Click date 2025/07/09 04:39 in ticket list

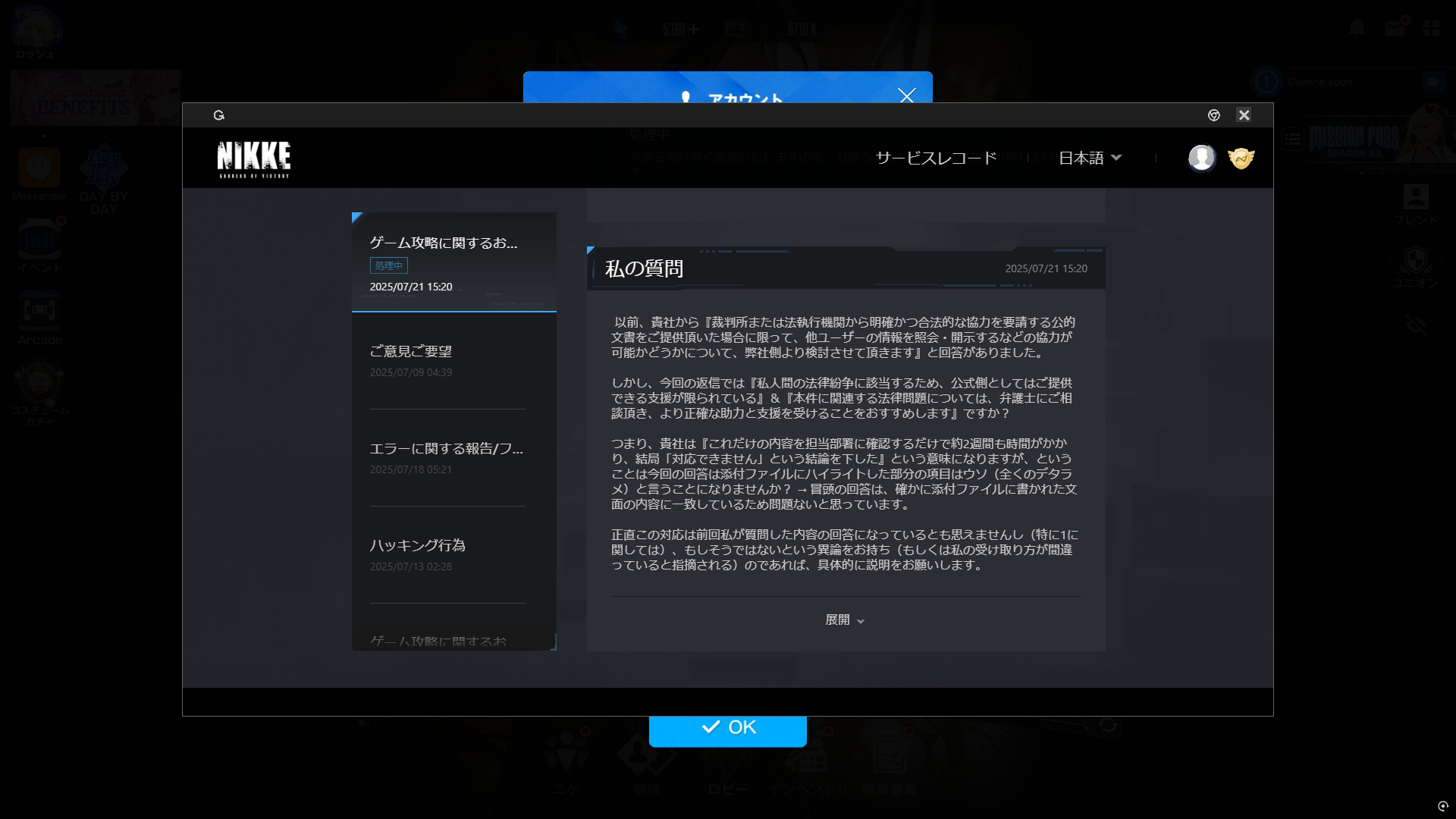(410, 372)
